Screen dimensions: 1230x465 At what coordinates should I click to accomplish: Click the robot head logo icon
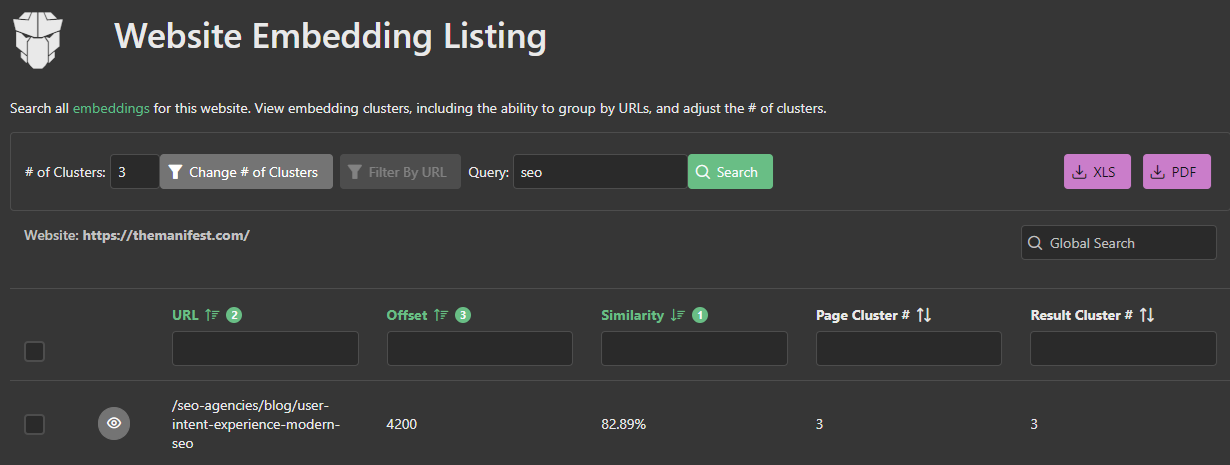[38, 41]
